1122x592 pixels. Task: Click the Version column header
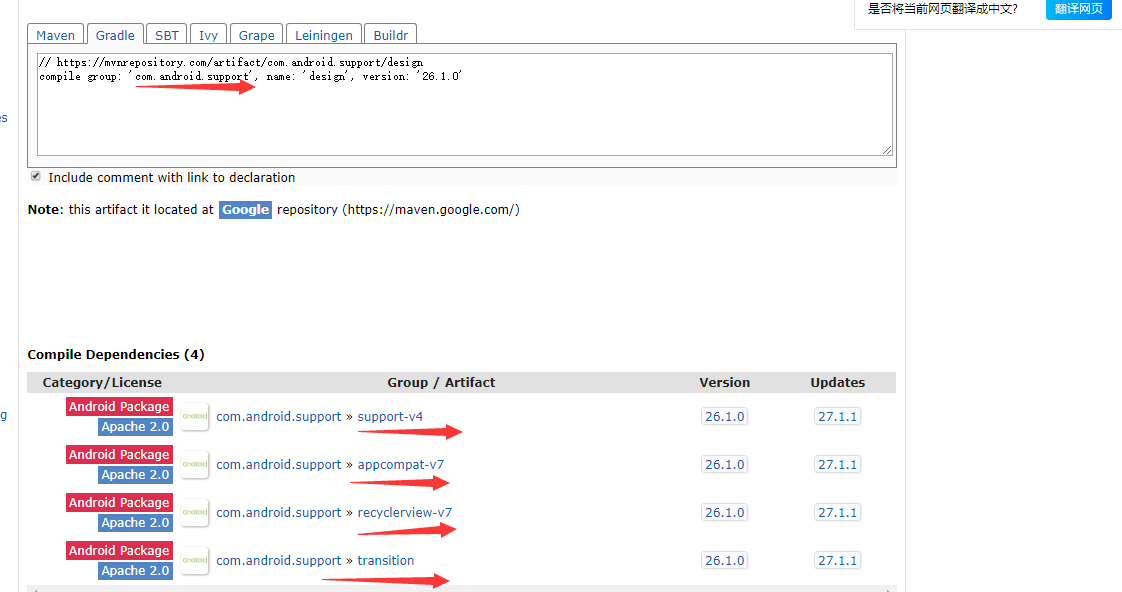coord(725,382)
